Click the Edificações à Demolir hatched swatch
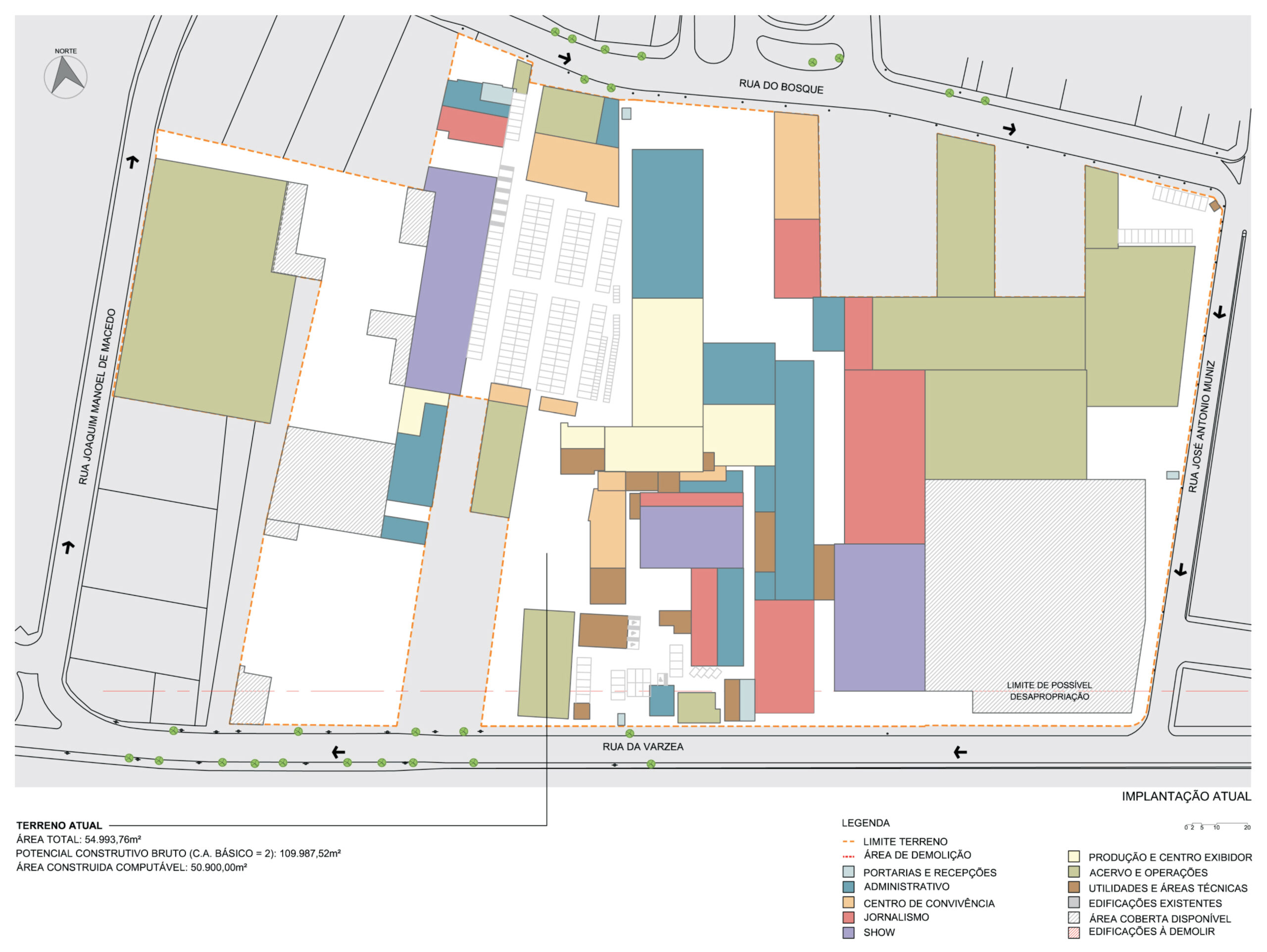This screenshot has width=1267, height=952. (x=1074, y=933)
